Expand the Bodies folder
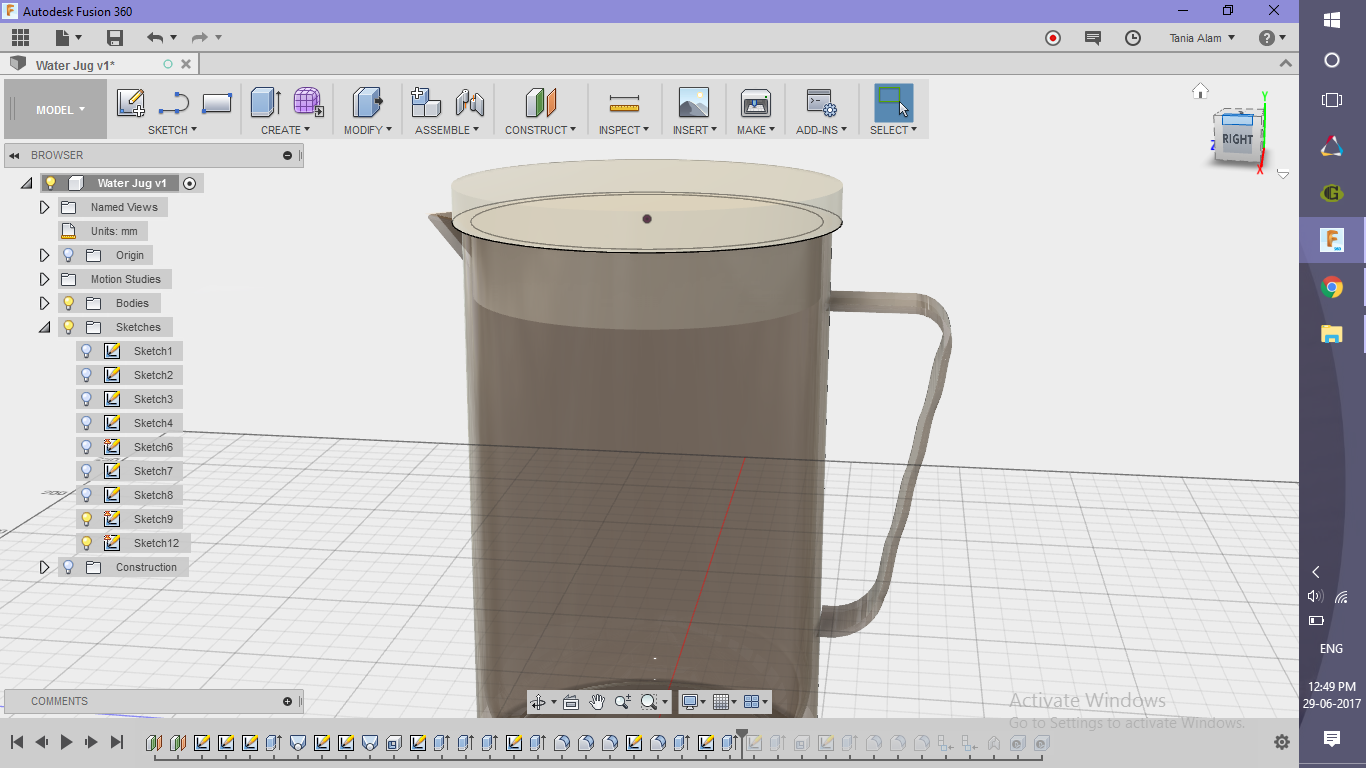Image resolution: width=1366 pixels, height=768 pixels. [x=44, y=303]
